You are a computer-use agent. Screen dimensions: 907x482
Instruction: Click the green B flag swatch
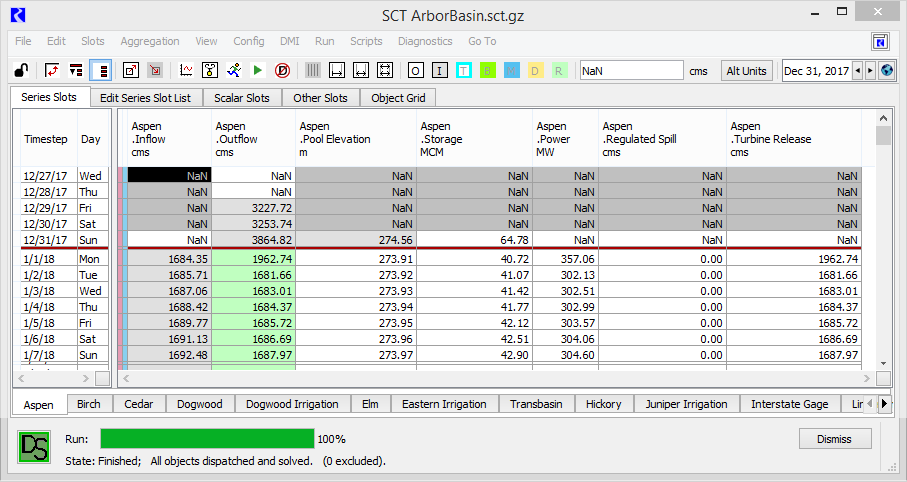point(488,71)
